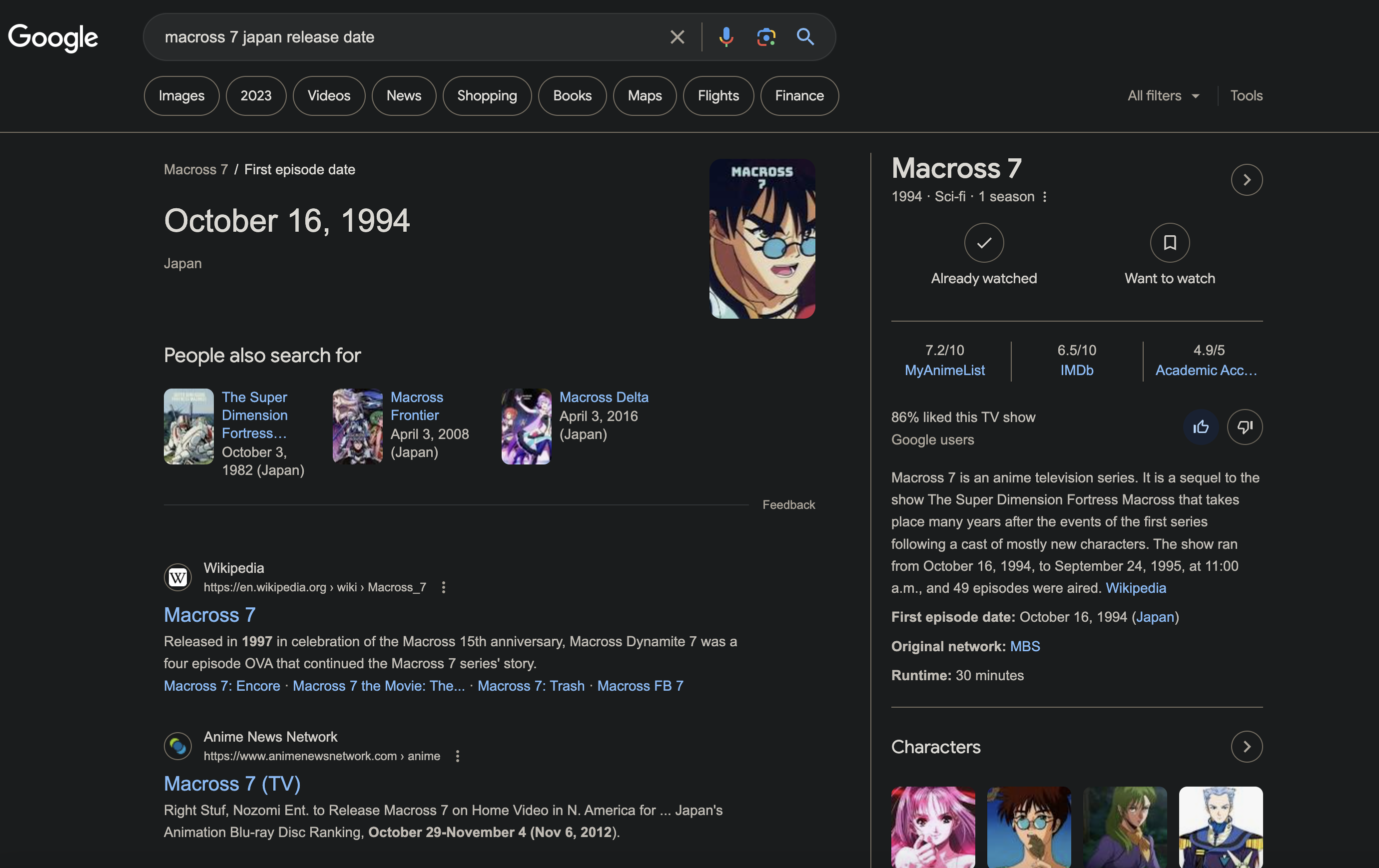Viewport: 1379px width, 868px height.
Task: Click Macross 7 breadcrumb link
Action: (x=196, y=169)
